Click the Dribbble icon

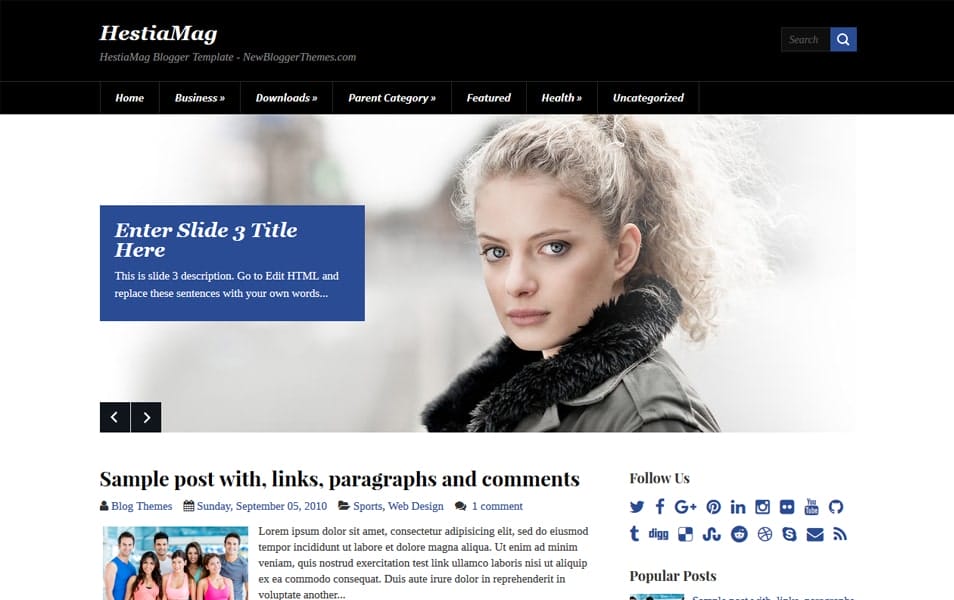coord(765,534)
